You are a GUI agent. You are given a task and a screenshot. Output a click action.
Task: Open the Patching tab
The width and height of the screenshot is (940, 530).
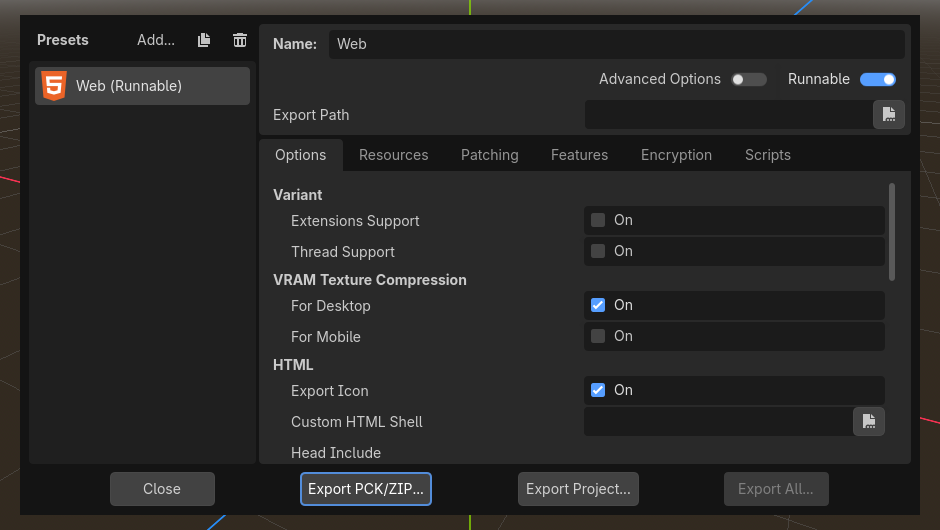click(490, 155)
